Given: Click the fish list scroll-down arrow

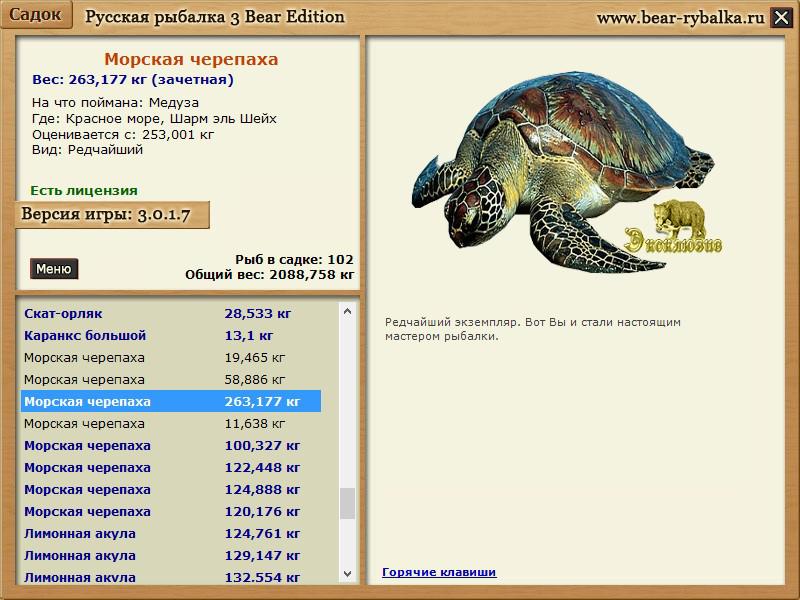Looking at the screenshot, I should (347, 573).
